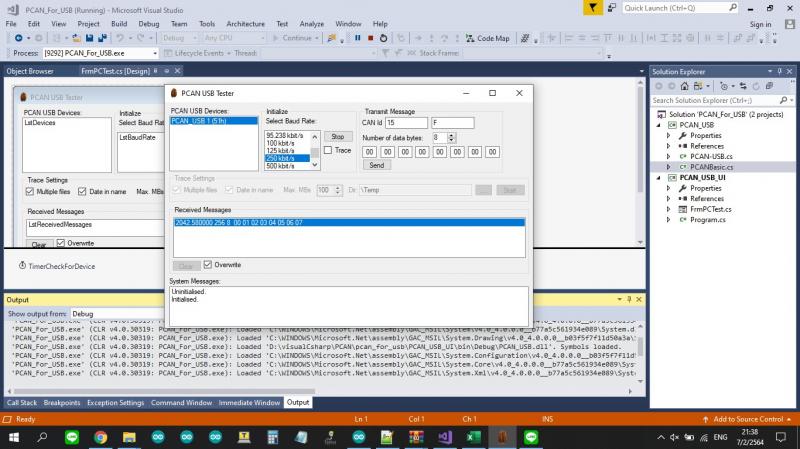The image size is (800, 449).
Task: Open the notification center icon
Action: pyautogui.click(x=781, y=437)
